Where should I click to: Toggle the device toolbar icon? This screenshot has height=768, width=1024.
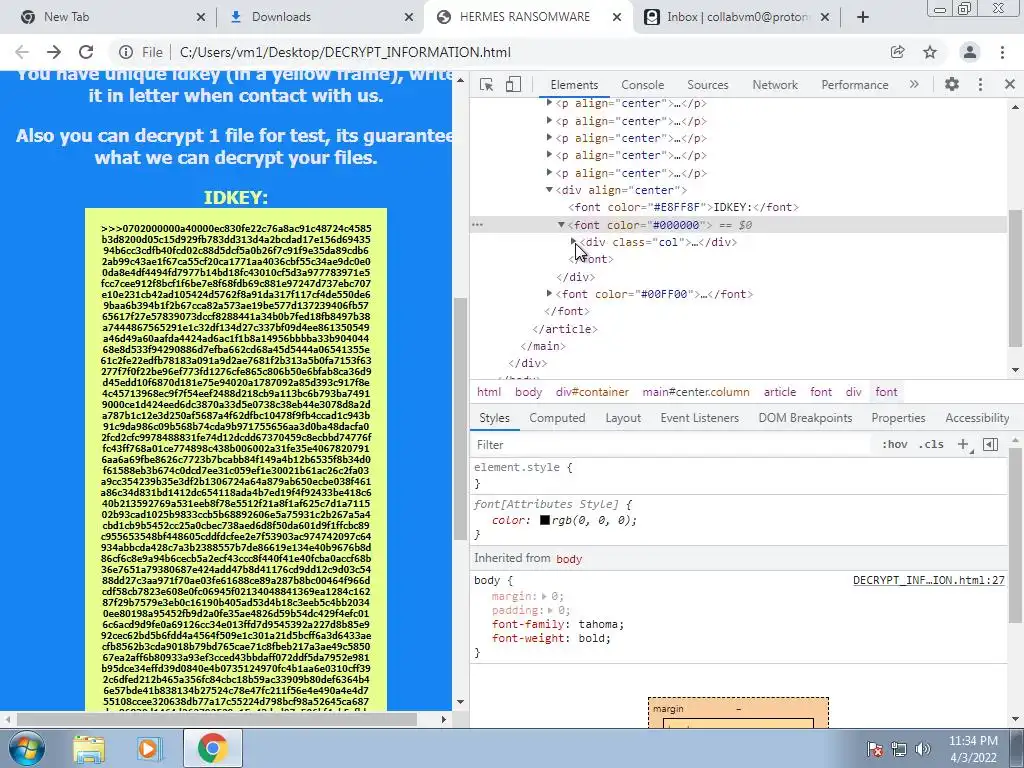tap(513, 84)
